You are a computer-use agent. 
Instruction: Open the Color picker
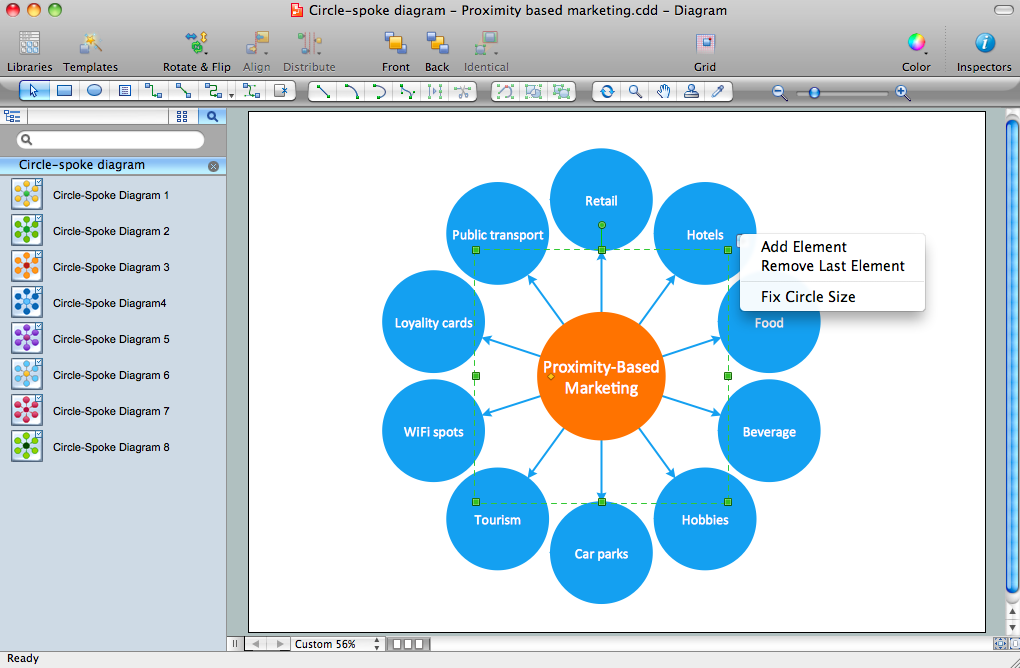point(916,51)
